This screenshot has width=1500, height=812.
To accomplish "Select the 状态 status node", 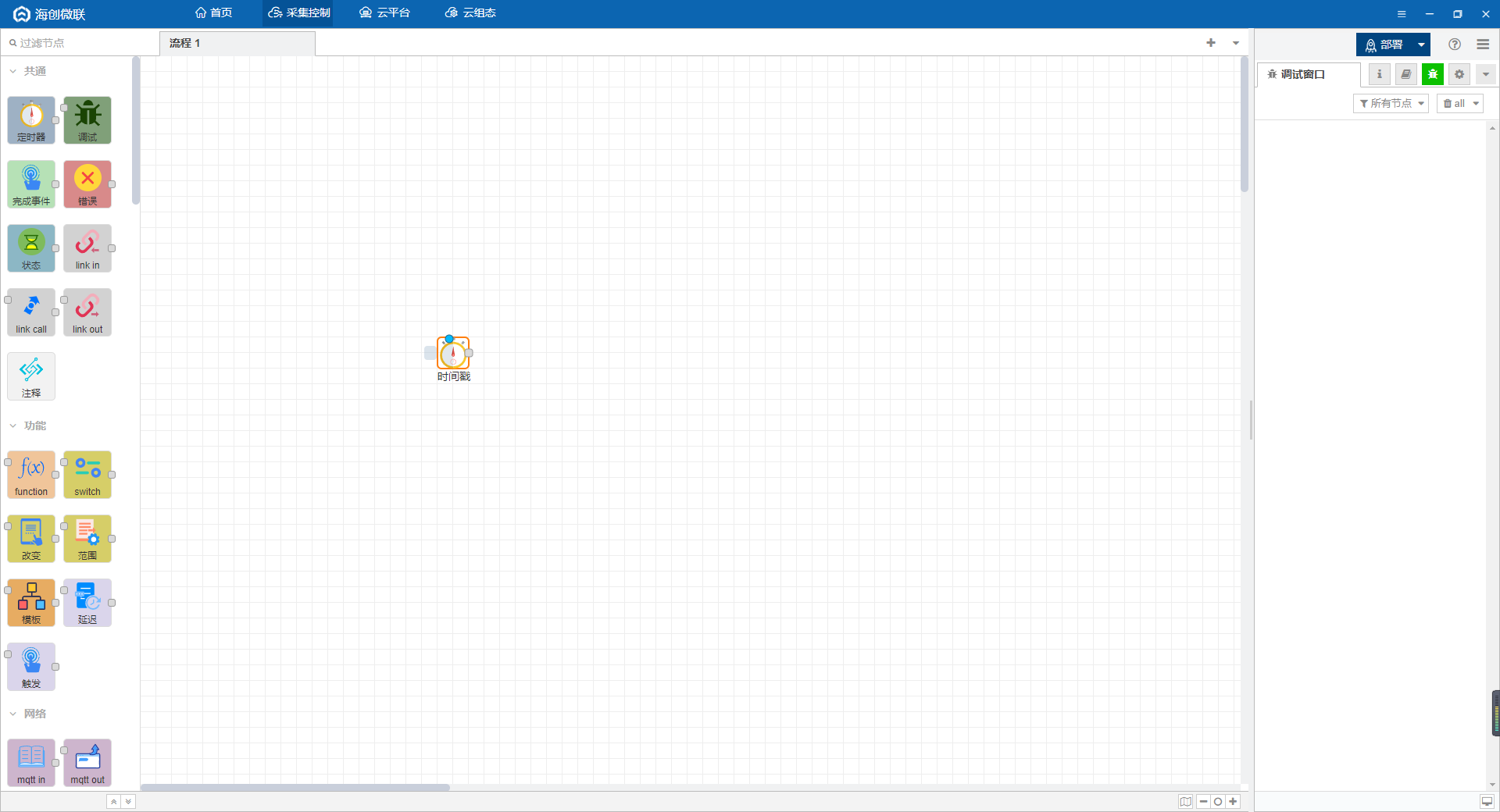I will 31,248.
